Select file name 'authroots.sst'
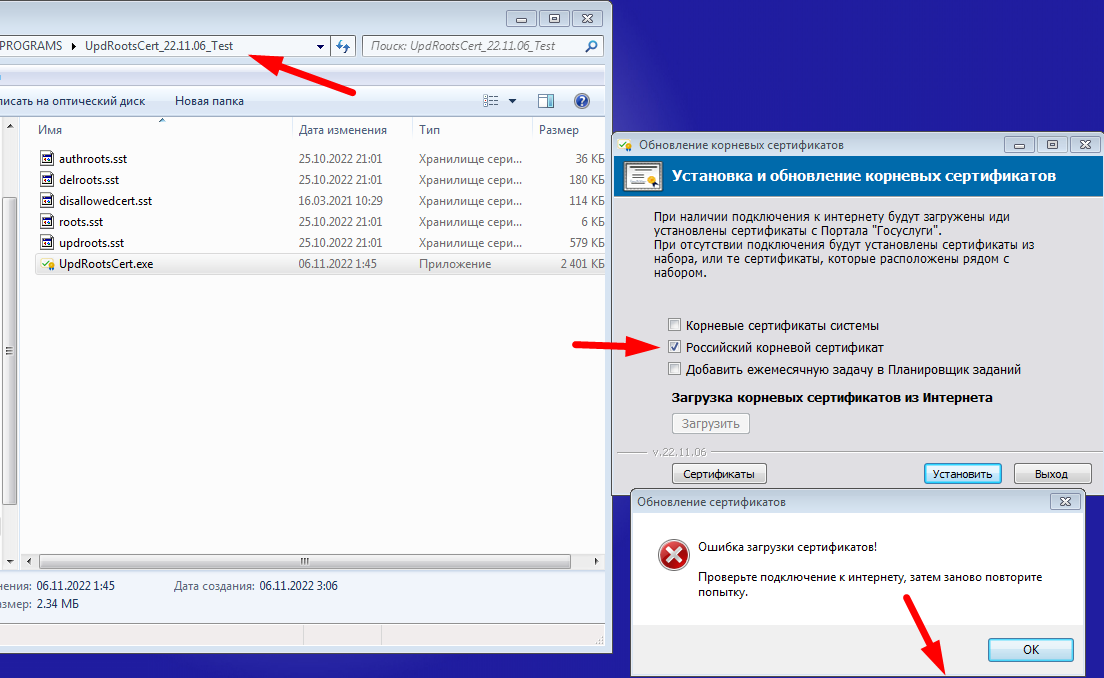1104x678 pixels. [93, 159]
